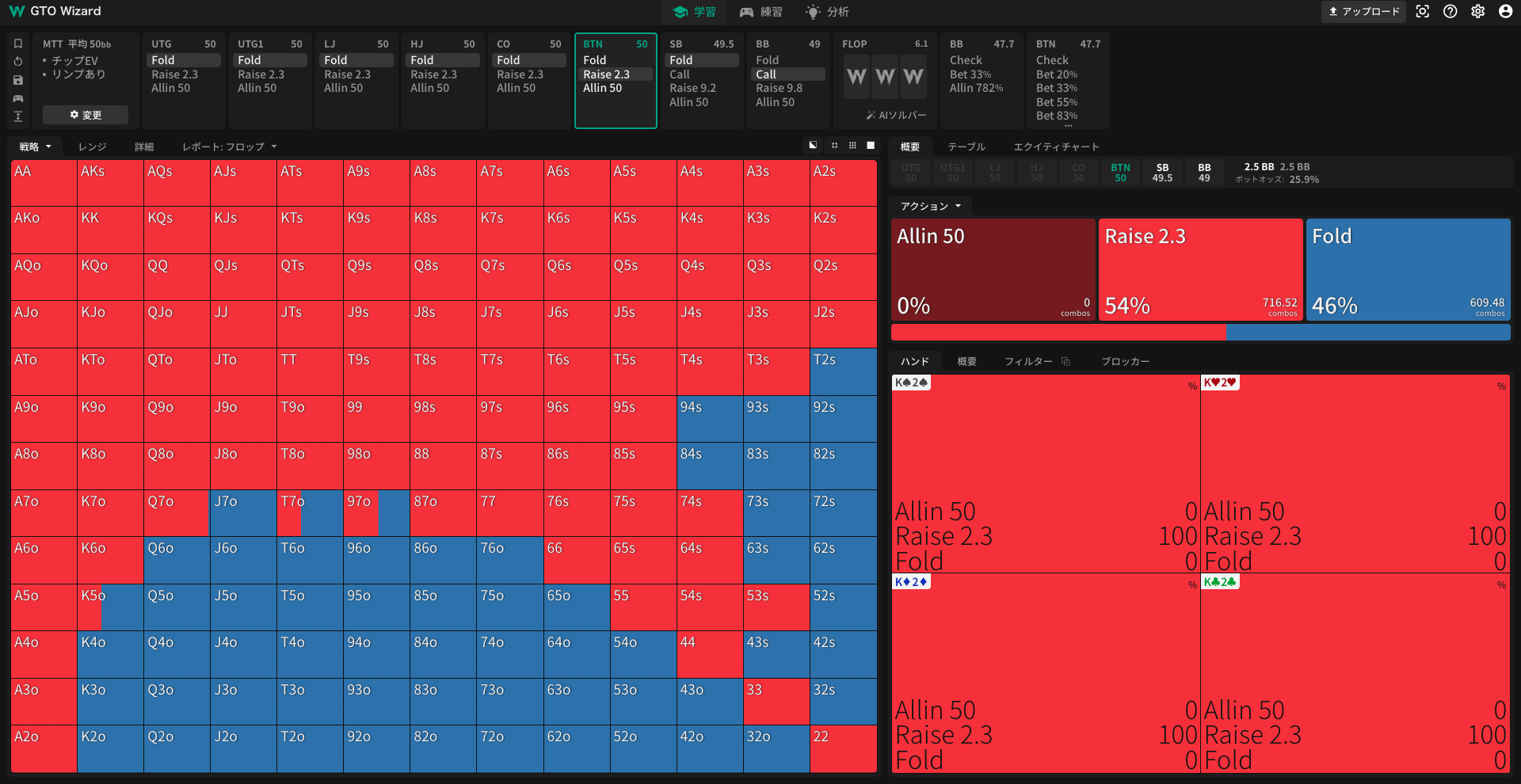Switch to the 分析 tab
Viewport: 1521px width, 784px height.
[x=827, y=12]
